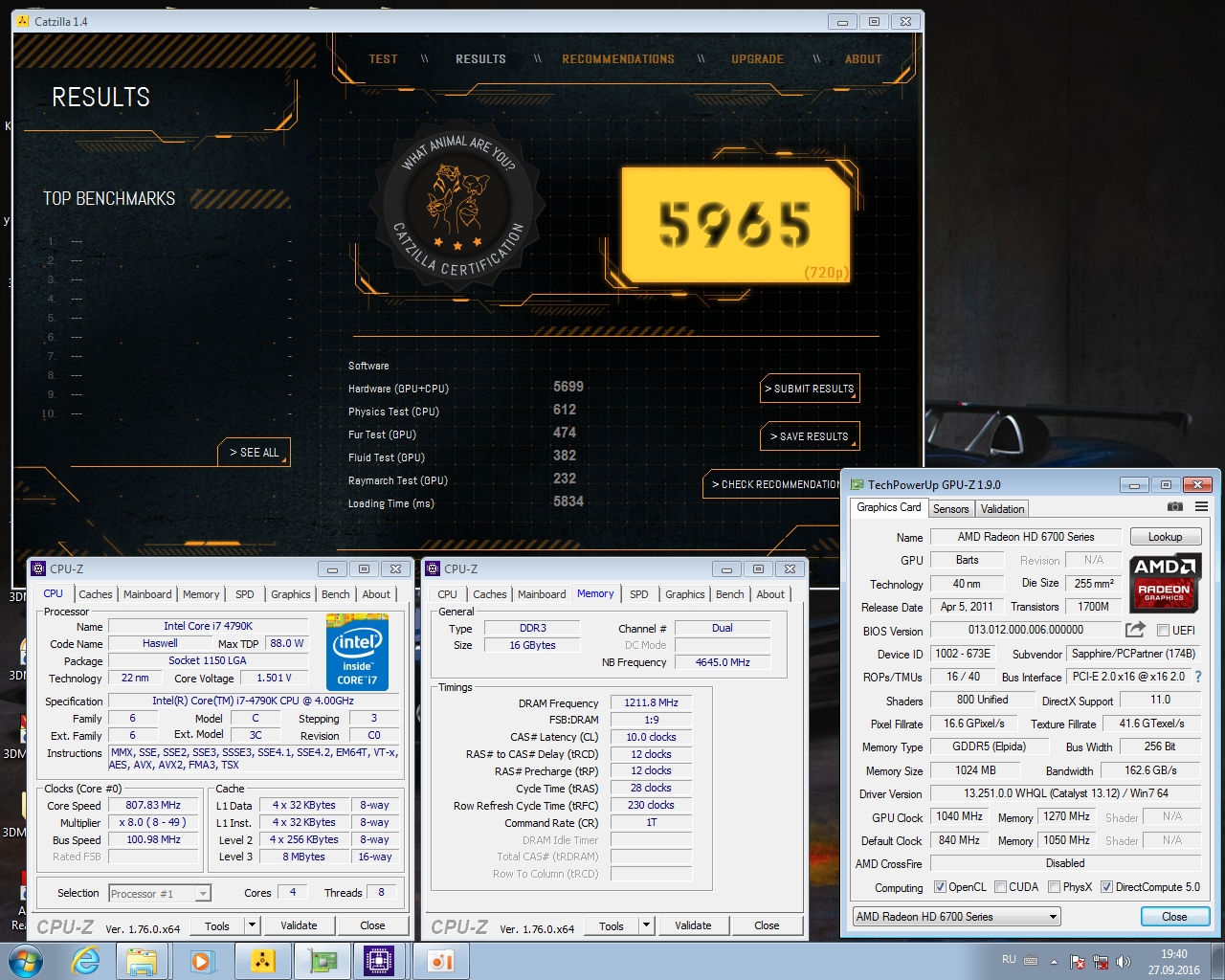Click the Lookup button in GPU-Z
The height and width of the screenshot is (980, 1225).
click(x=1165, y=537)
